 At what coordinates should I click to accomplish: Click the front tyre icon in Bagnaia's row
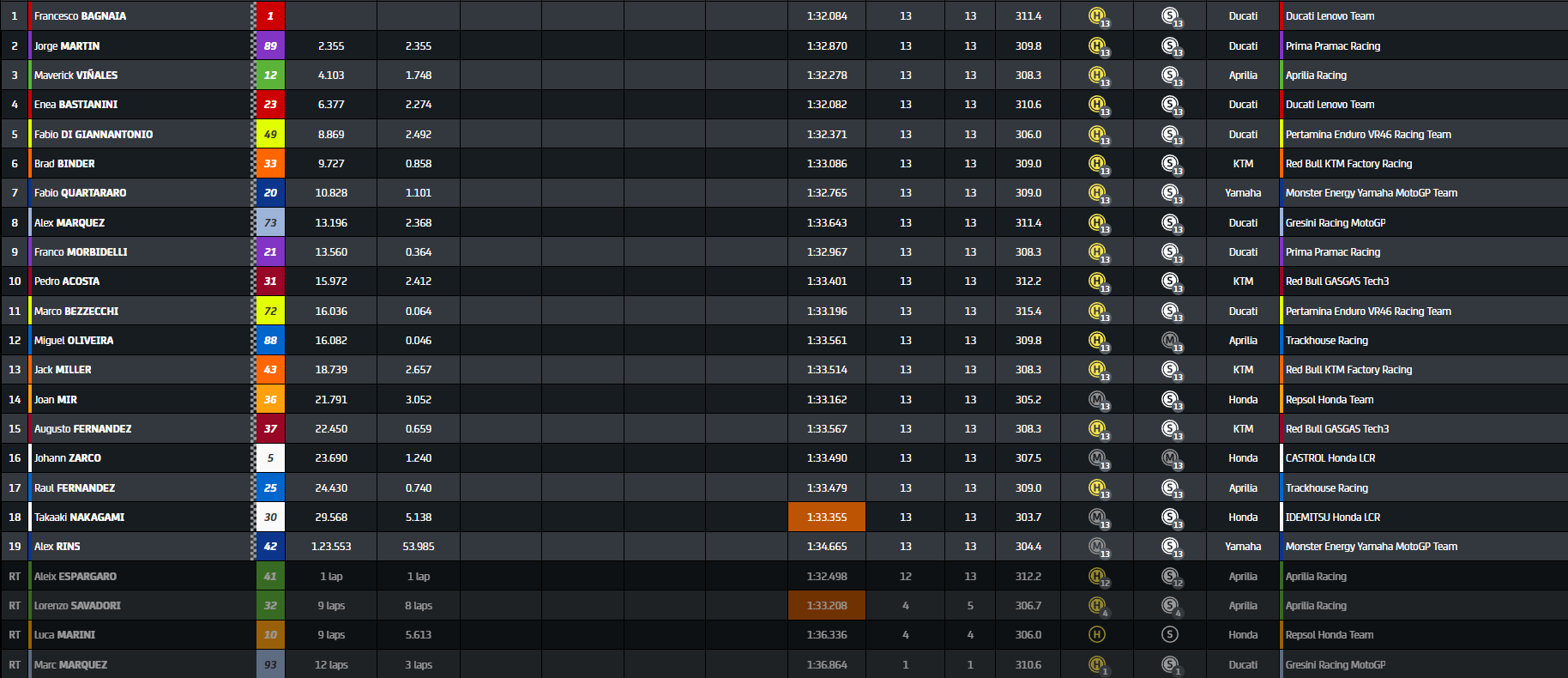pos(1097,16)
